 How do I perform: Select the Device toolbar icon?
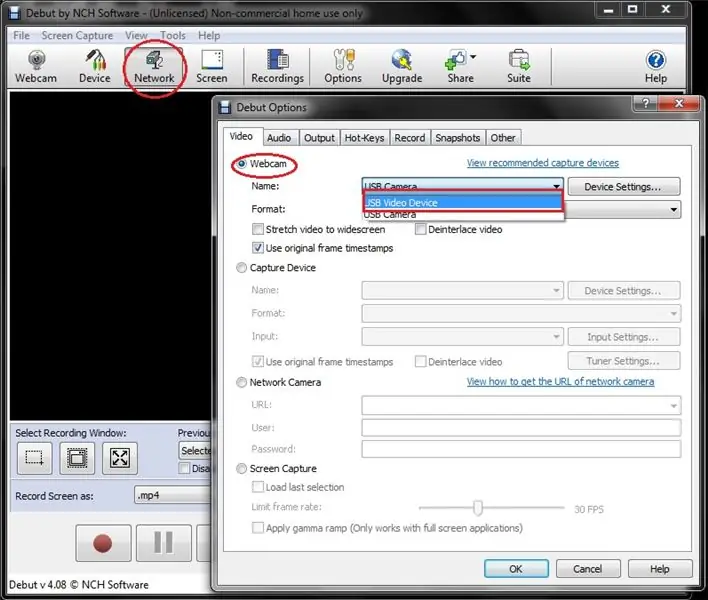click(95, 67)
